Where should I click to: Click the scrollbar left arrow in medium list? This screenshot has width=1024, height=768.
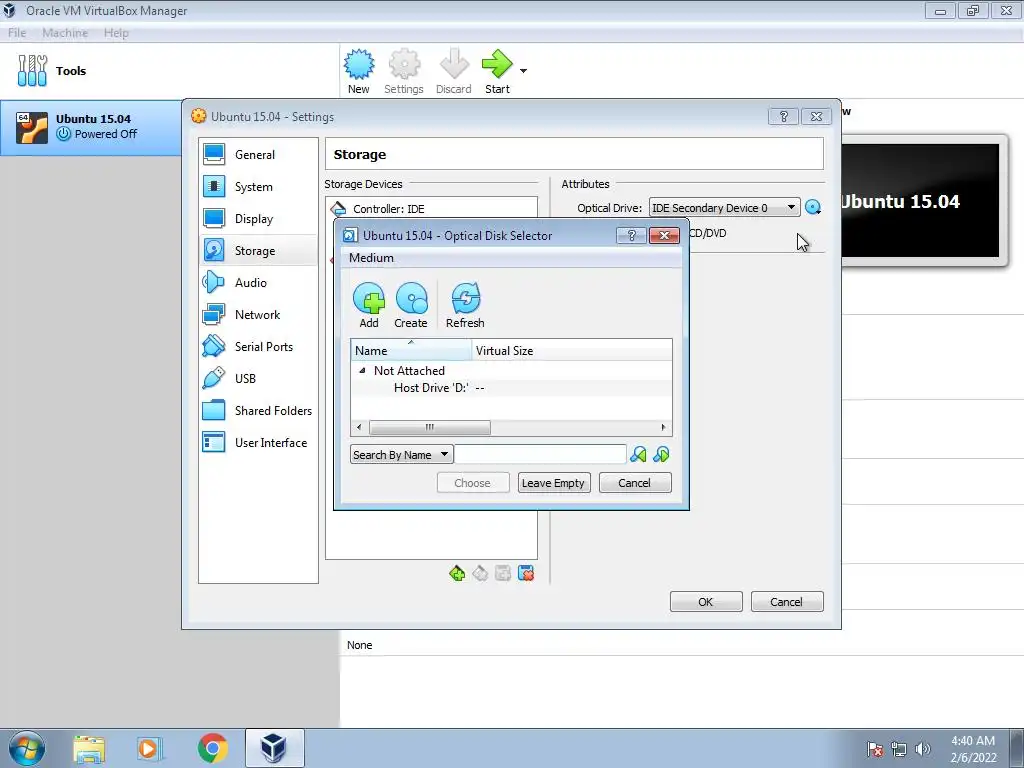coord(359,427)
